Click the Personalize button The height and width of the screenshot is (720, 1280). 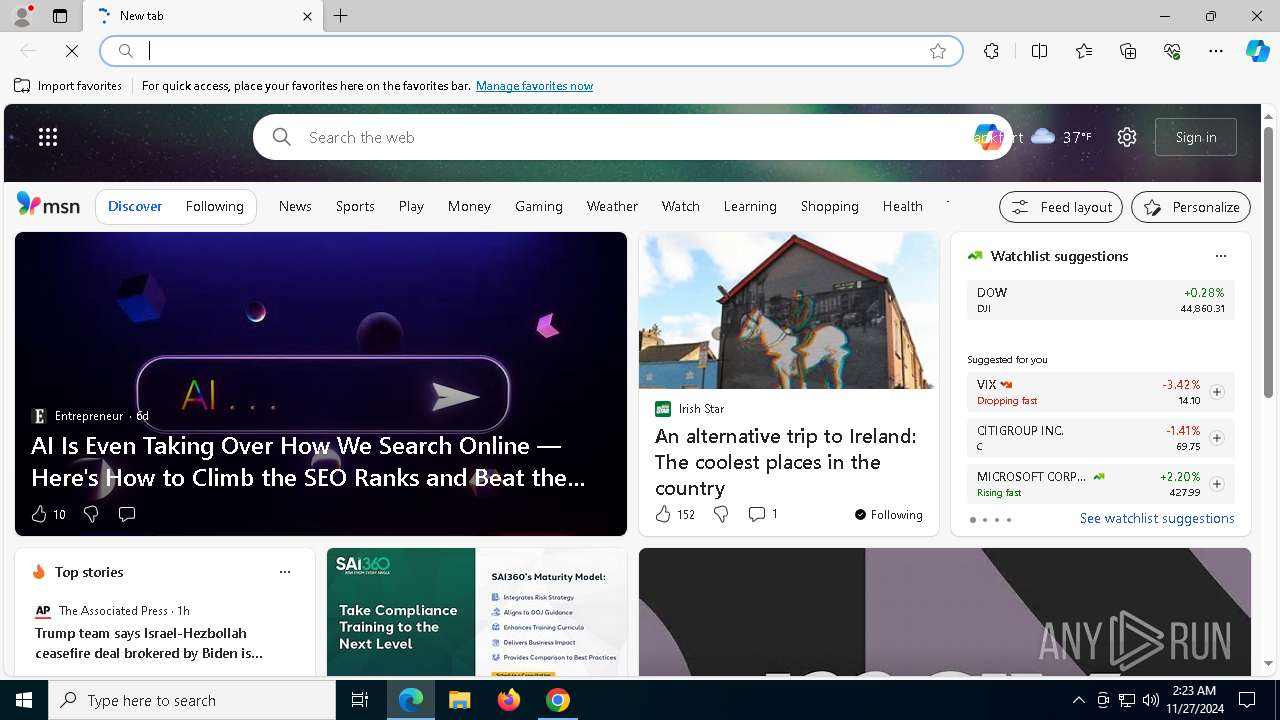pos(1191,207)
